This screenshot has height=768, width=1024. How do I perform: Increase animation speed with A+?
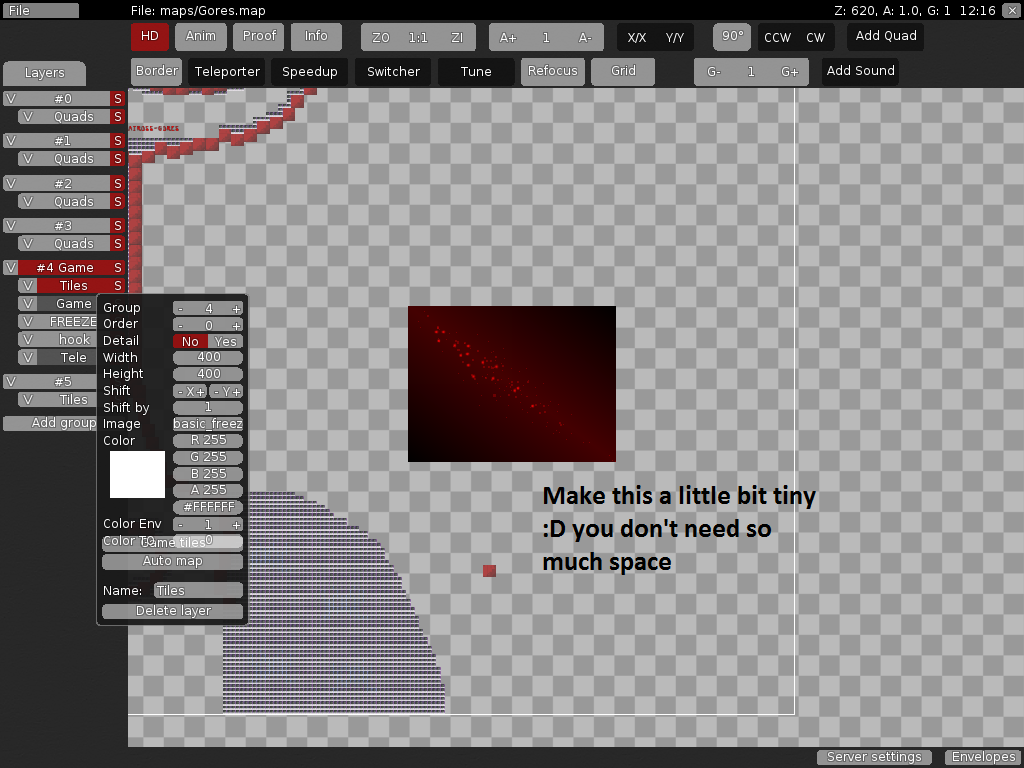click(x=508, y=38)
